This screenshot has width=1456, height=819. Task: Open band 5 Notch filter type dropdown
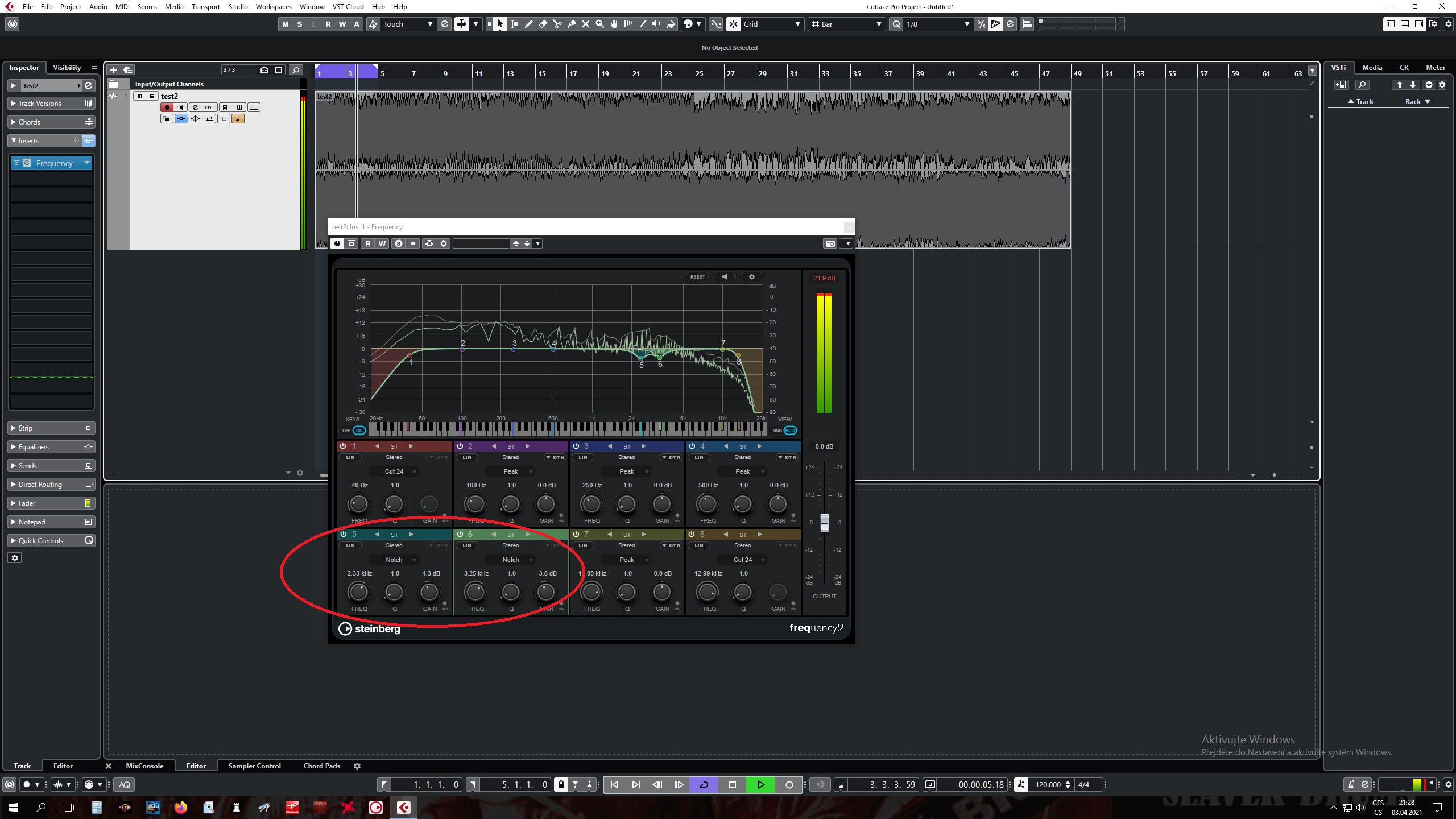click(x=394, y=560)
